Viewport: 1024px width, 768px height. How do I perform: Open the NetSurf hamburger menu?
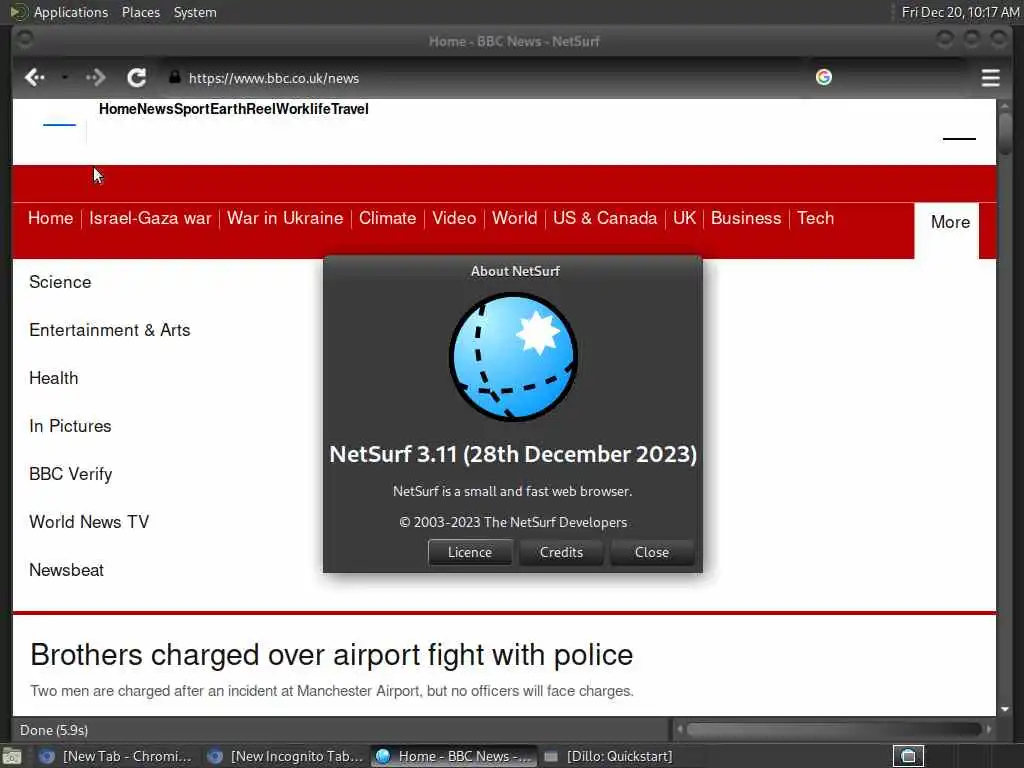[x=990, y=78]
